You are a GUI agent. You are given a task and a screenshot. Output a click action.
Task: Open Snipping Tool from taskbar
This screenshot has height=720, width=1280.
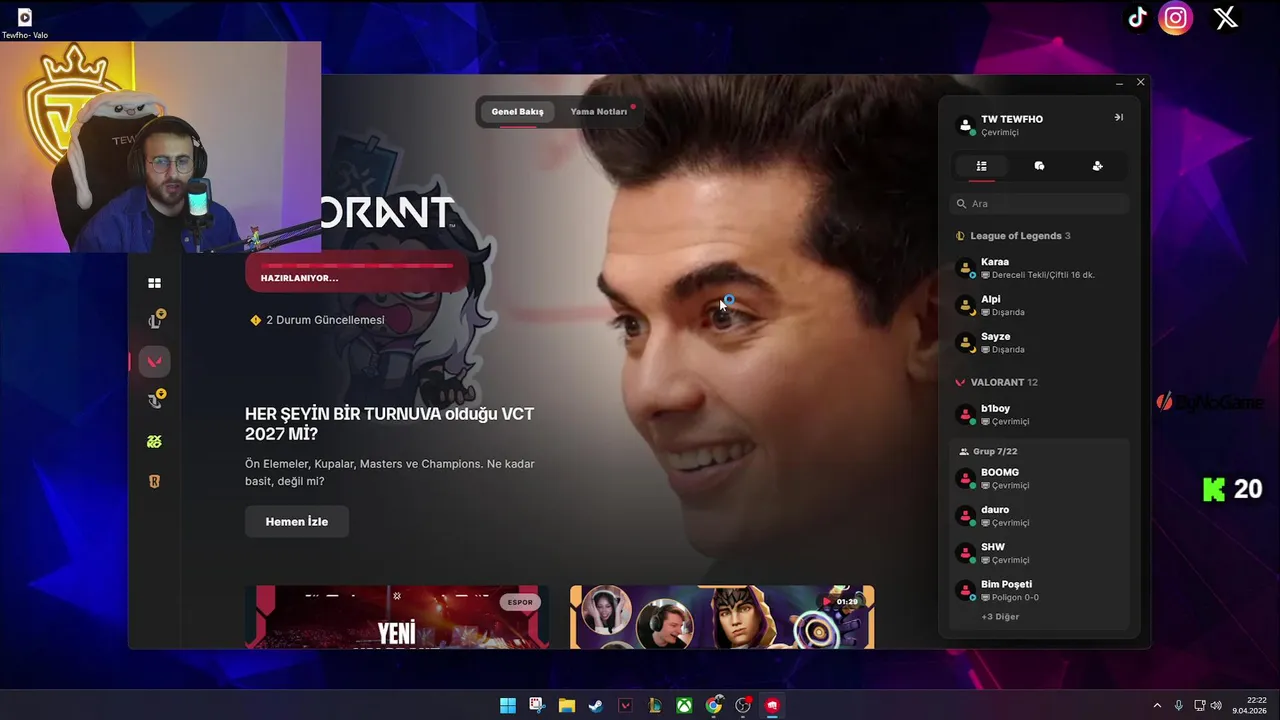click(537, 705)
